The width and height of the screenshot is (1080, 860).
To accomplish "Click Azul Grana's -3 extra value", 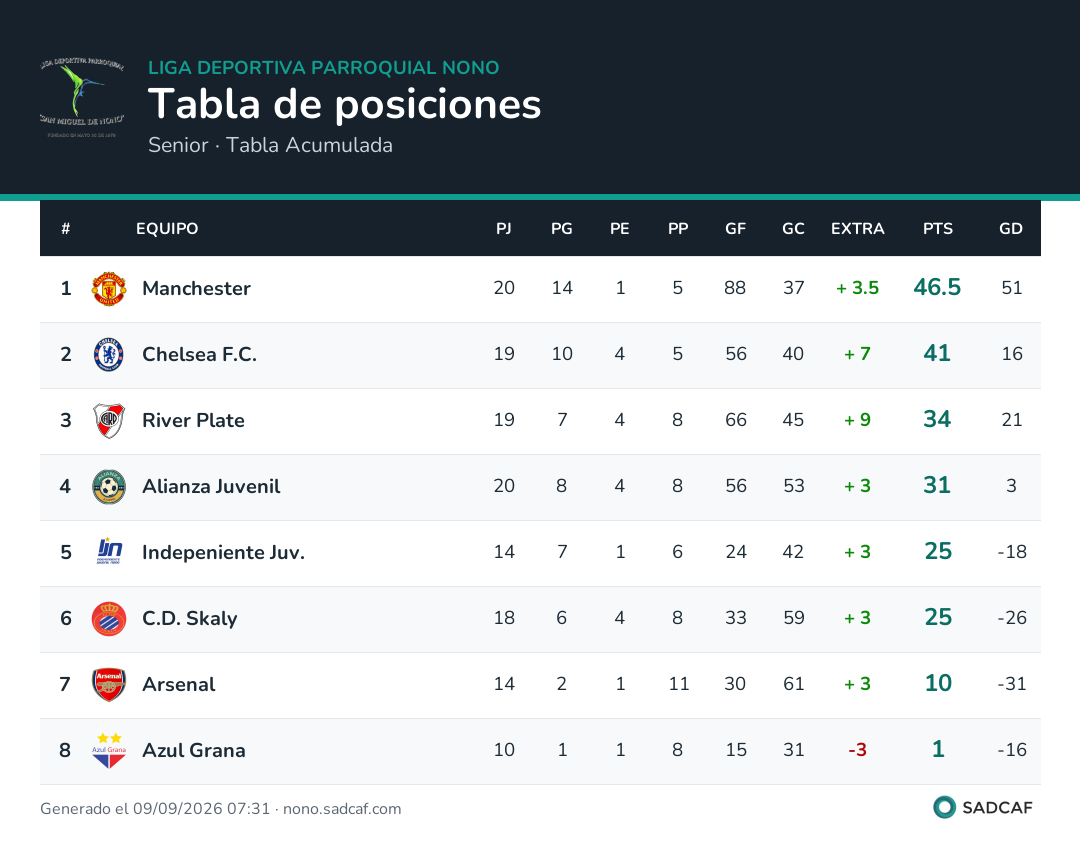I will coord(858,750).
